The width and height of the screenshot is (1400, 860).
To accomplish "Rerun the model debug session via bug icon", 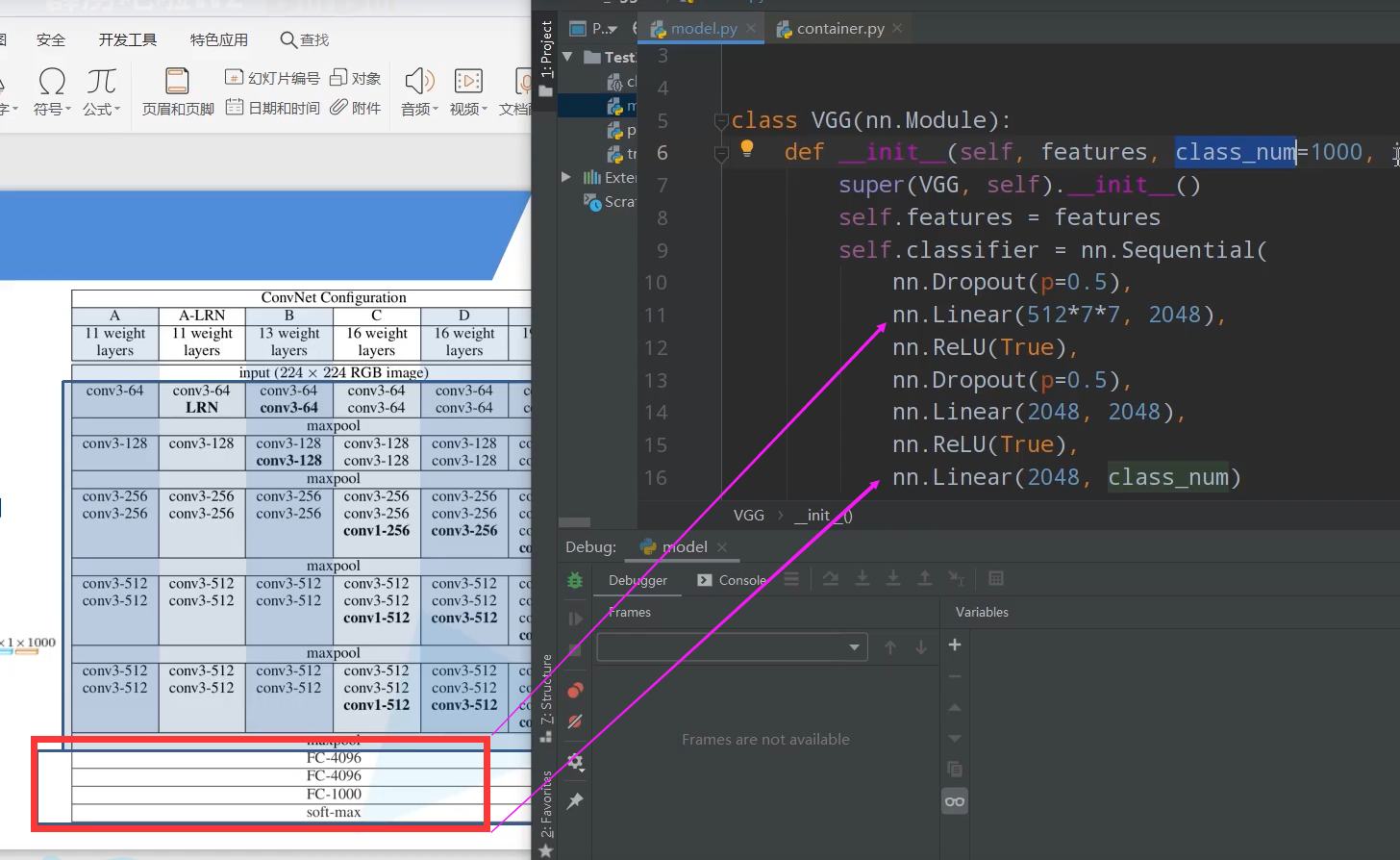I will point(575,580).
